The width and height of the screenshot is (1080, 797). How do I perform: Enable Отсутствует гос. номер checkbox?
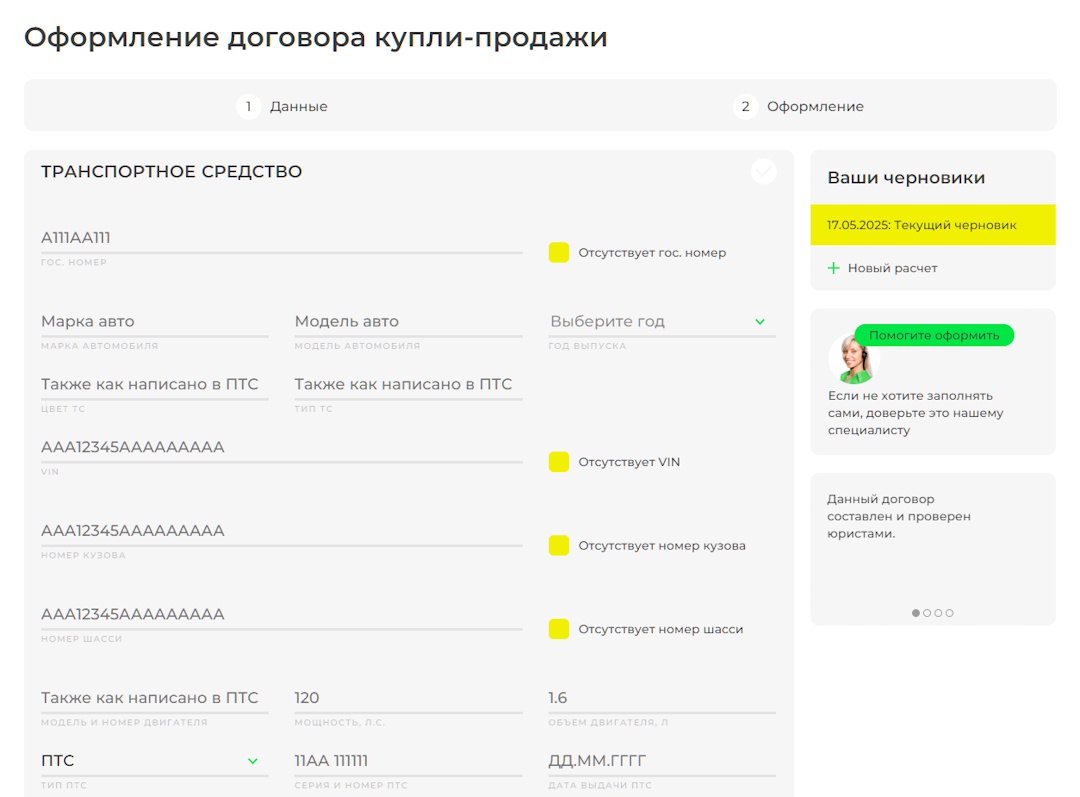point(559,252)
